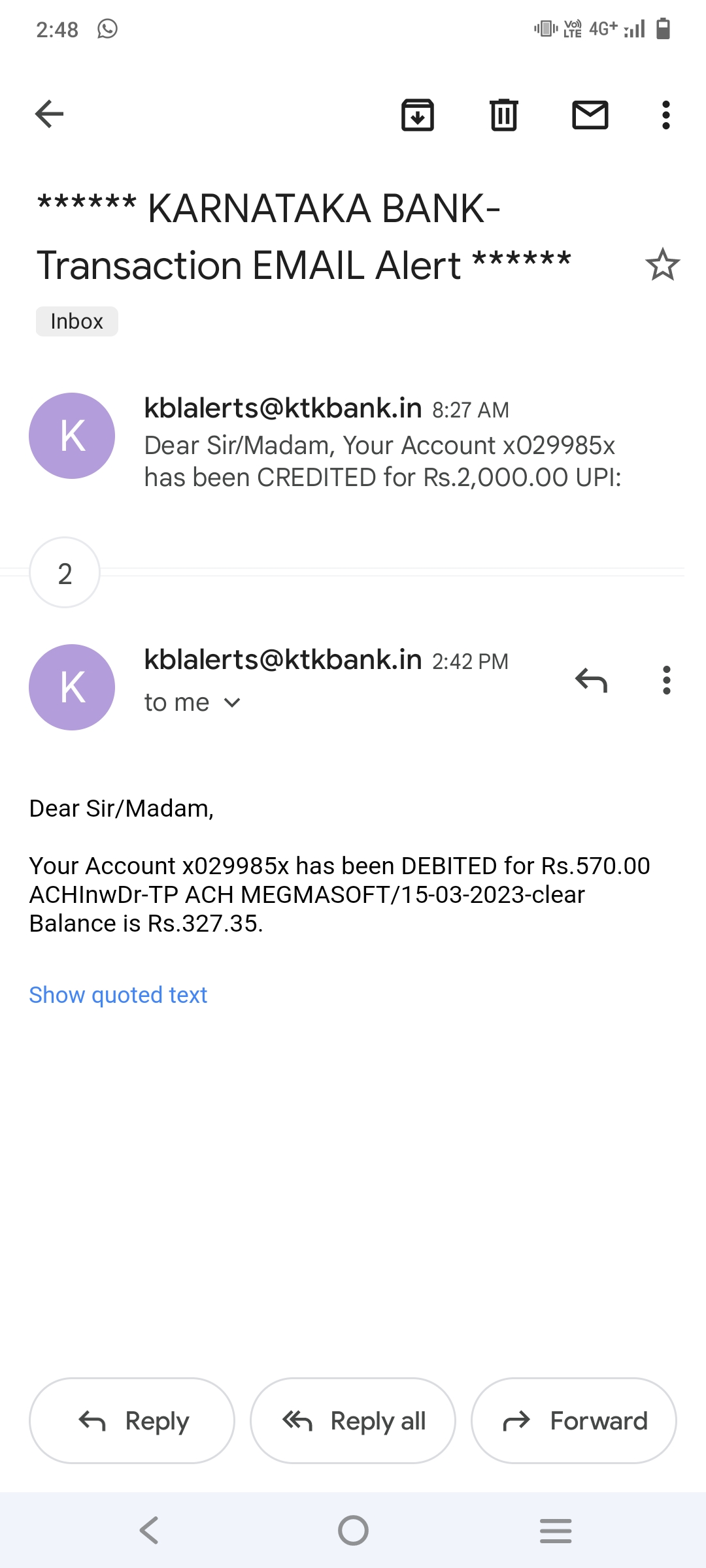Forward this transaction alert email
This screenshot has width=706, height=1568.
pos(573,1421)
